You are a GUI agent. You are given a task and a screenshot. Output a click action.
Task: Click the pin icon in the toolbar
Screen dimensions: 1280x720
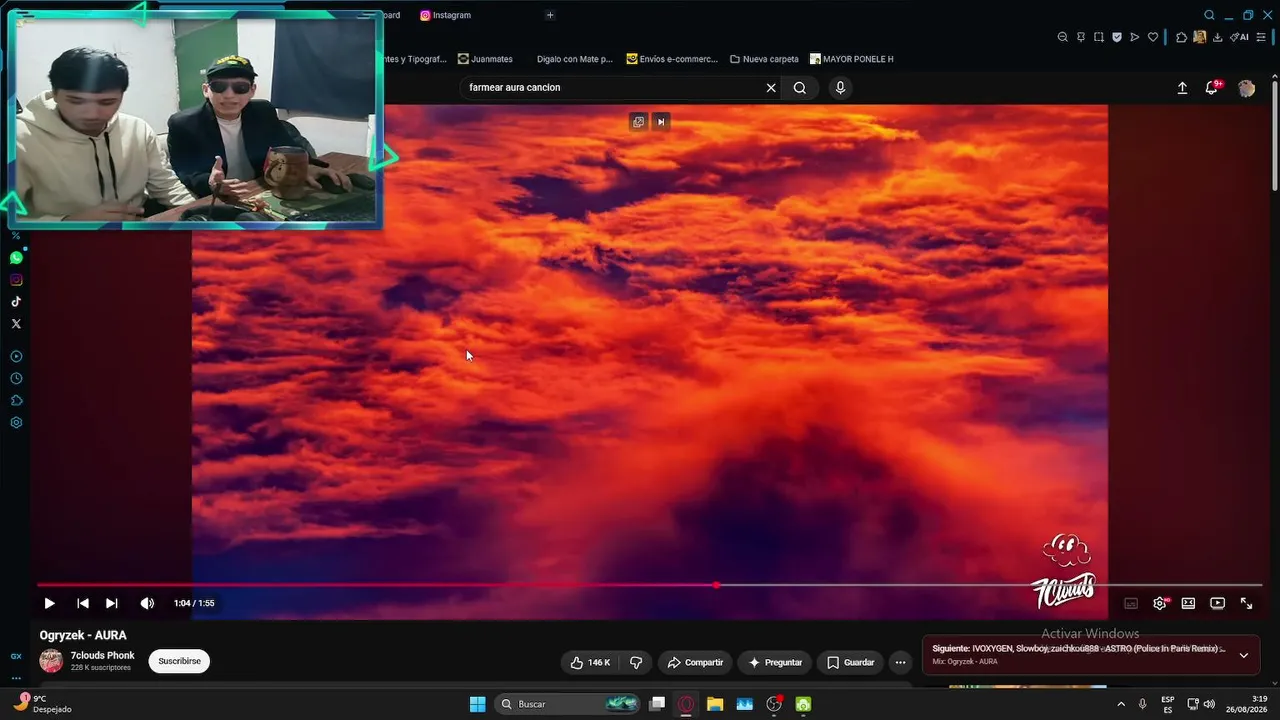pos(1080,37)
